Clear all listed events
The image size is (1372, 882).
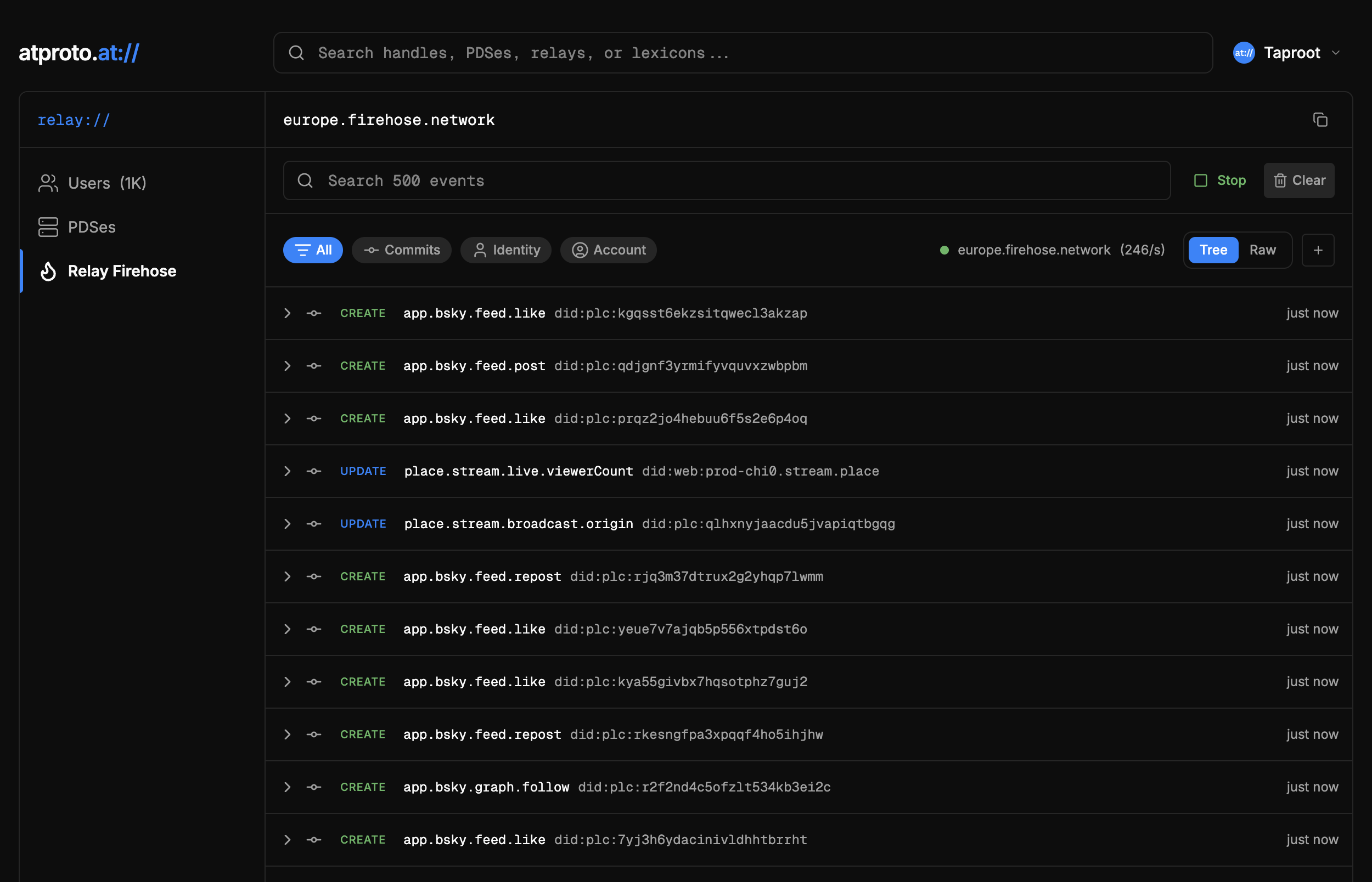pyautogui.click(x=1298, y=180)
